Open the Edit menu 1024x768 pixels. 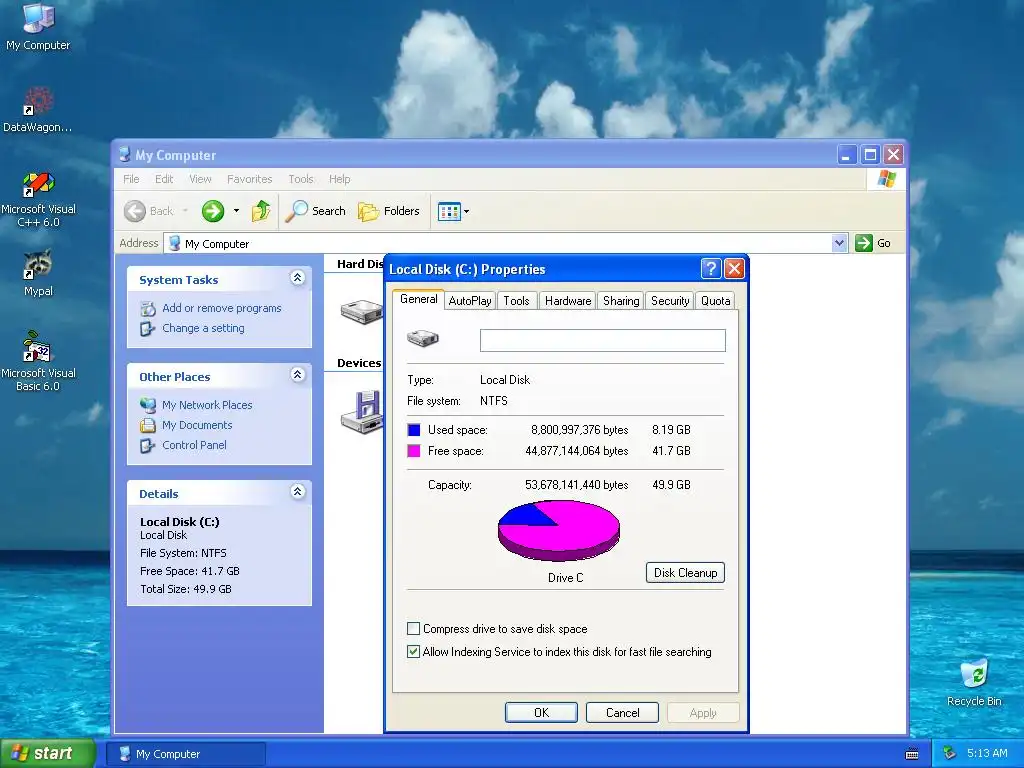[164, 179]
